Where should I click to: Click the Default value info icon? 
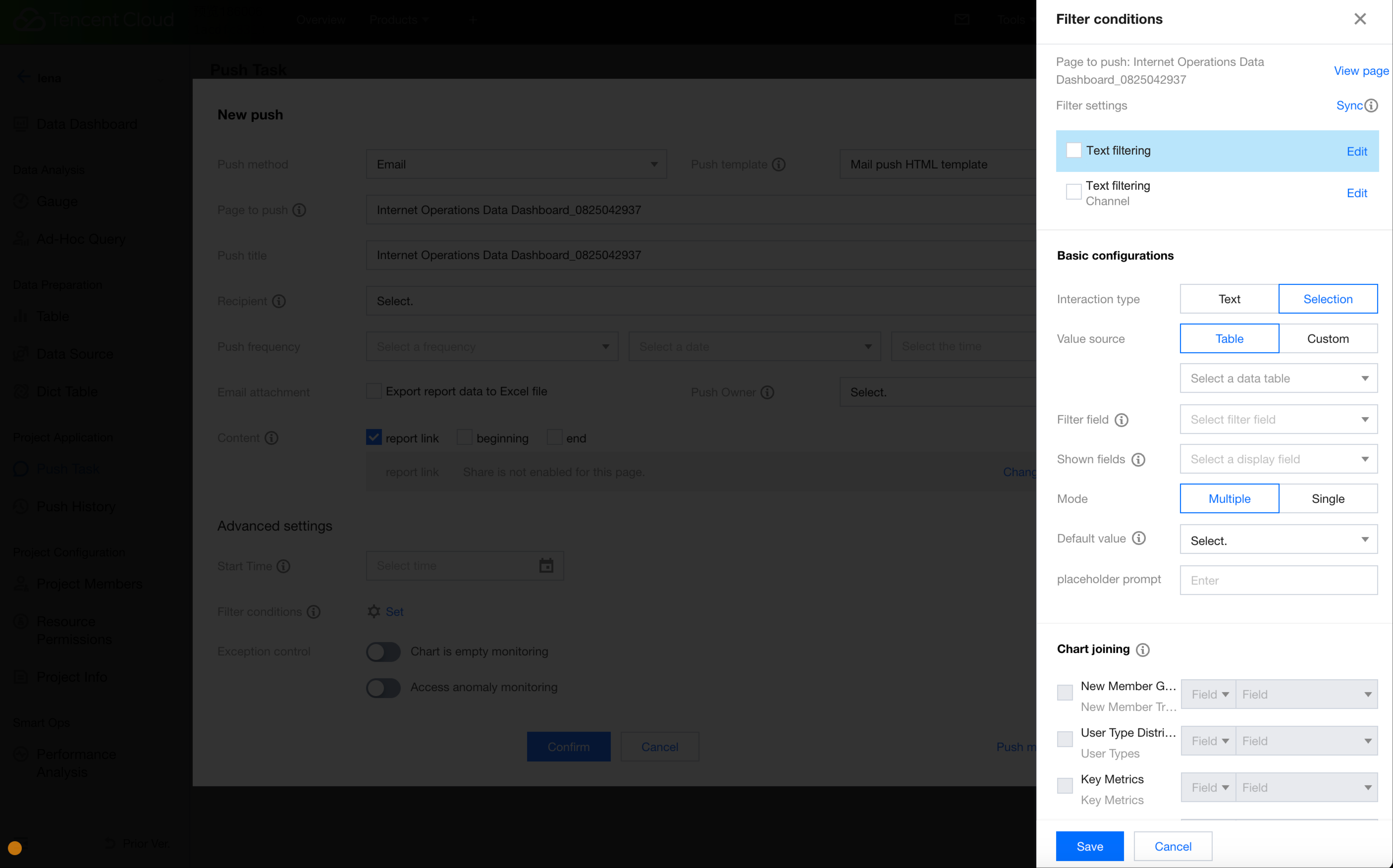tap(1139, 539)
